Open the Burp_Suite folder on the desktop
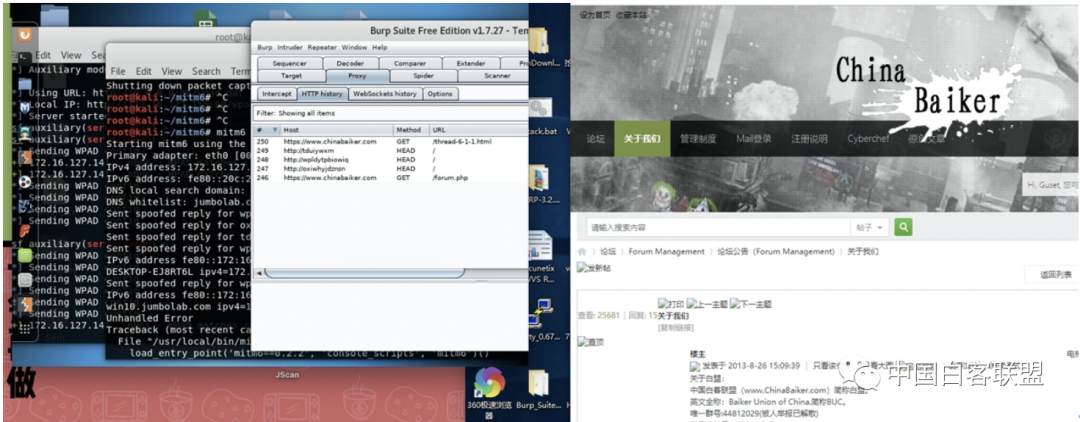1080x422 pixels. tap(538, 390)
